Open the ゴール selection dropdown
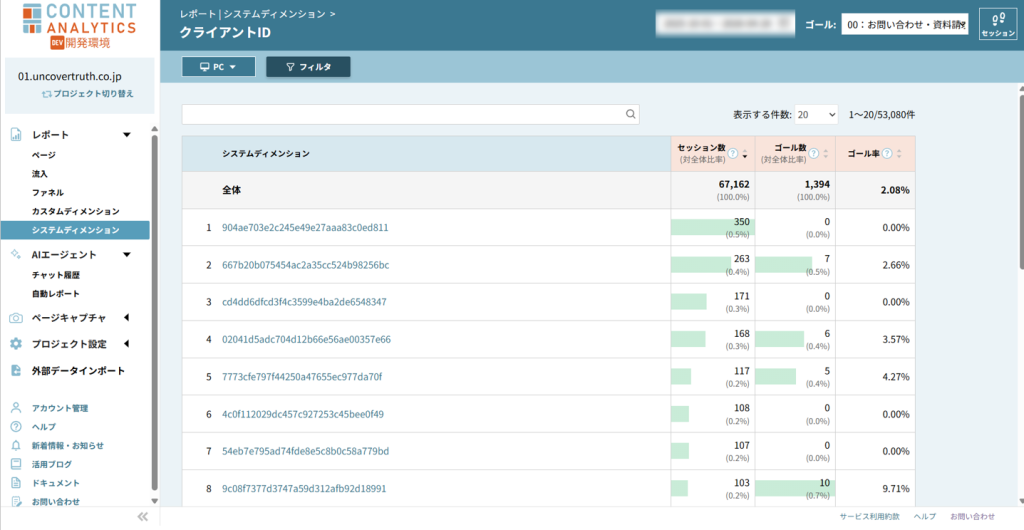1024x530 pixels. pyautogui.click(x=904, y=25)
